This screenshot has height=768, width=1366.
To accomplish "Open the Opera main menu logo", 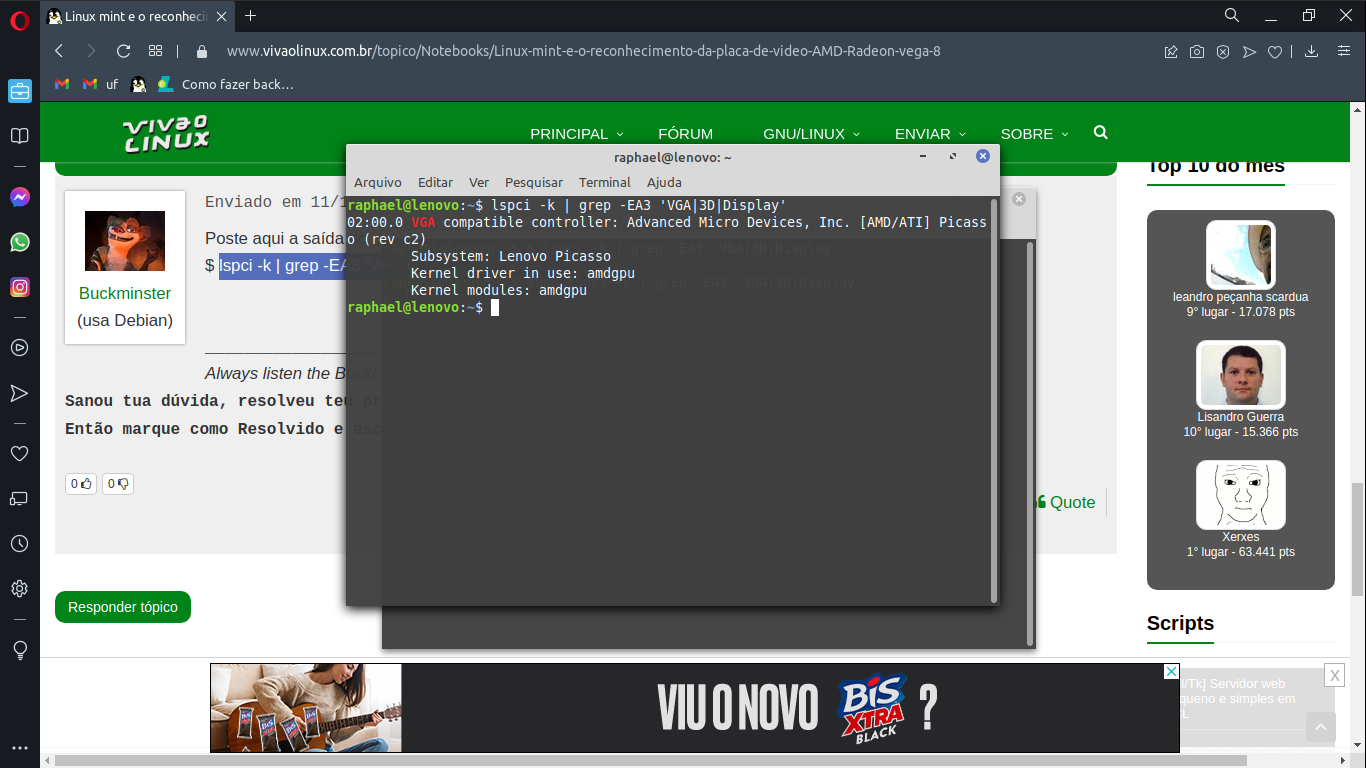I will [x=19, y=19].
